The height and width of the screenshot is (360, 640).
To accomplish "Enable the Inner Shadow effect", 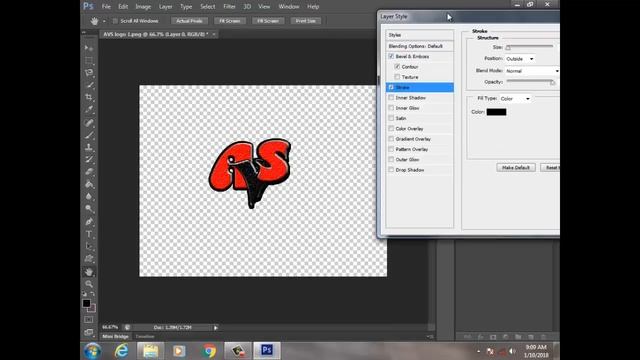I will (x=391, y=98).
